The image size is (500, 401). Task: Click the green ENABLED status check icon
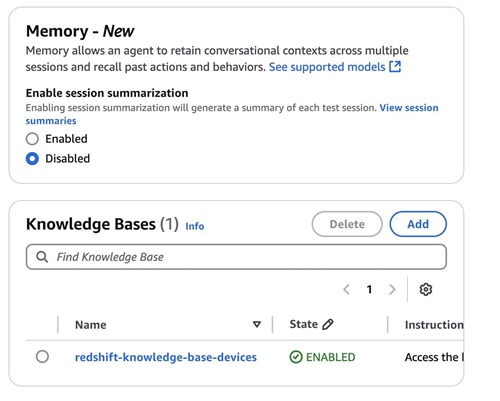[296, 357]
